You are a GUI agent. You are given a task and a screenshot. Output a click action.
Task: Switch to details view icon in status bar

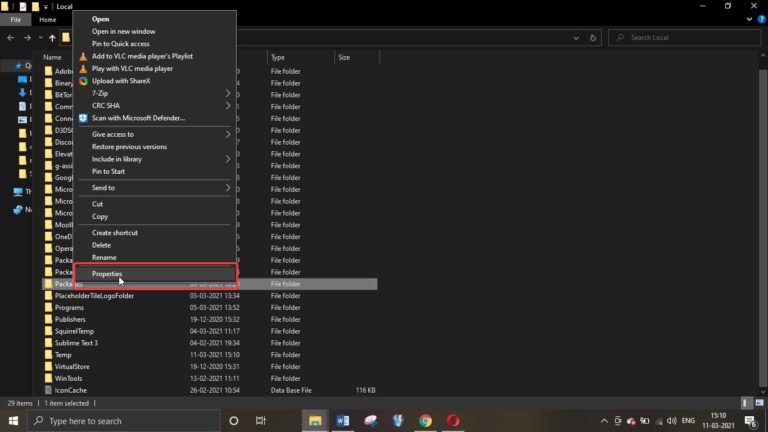coord(745,403)
